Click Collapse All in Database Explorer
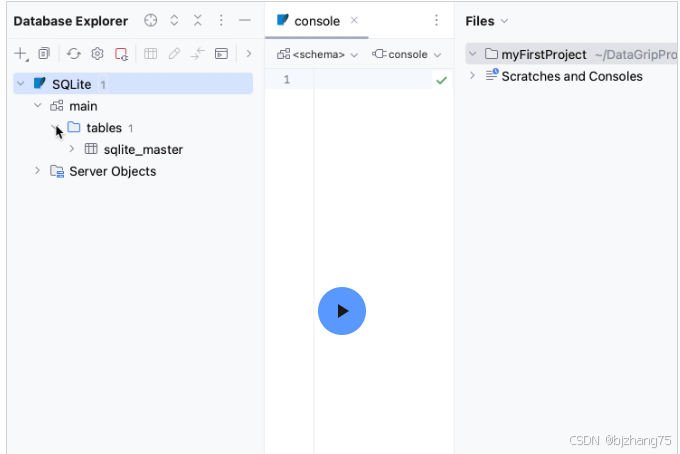The height and width of the screenshot is (454, 680). 198,20
